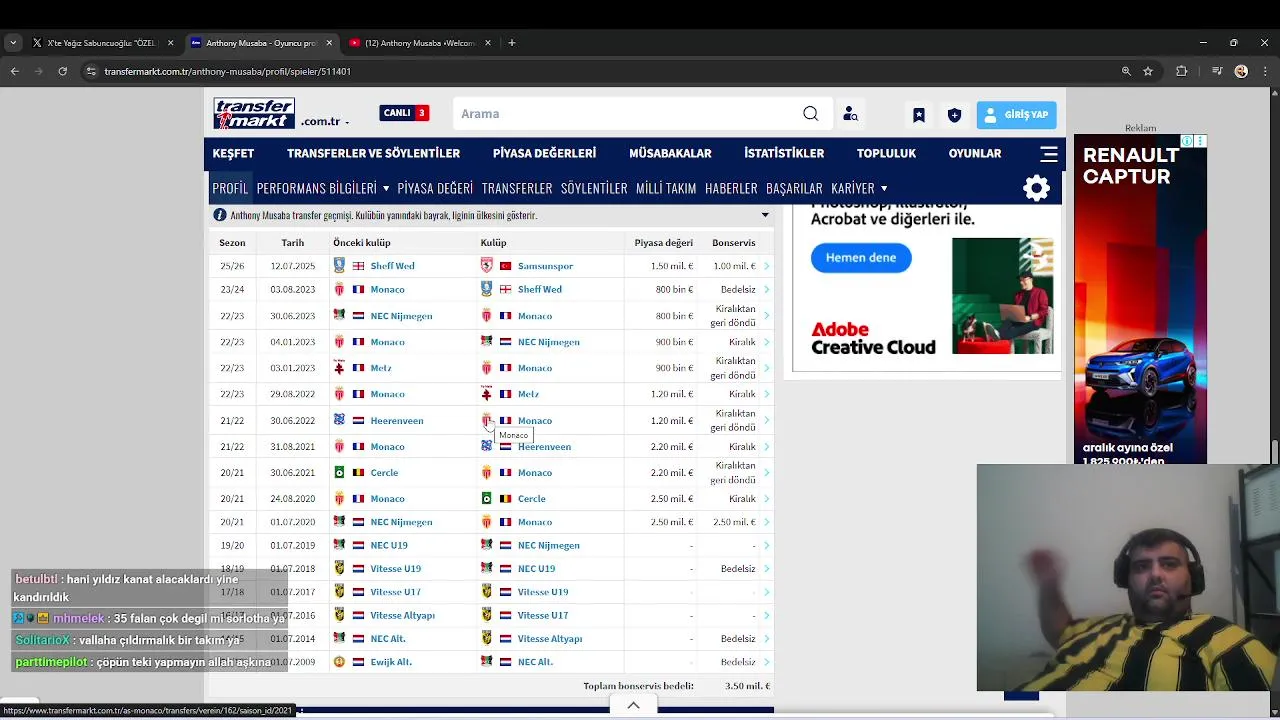Image resolution: width=1280 pixels, height=720 pixels.
Task: Click the Renault Captur advertisement
Action: (x=1140, y=299)
